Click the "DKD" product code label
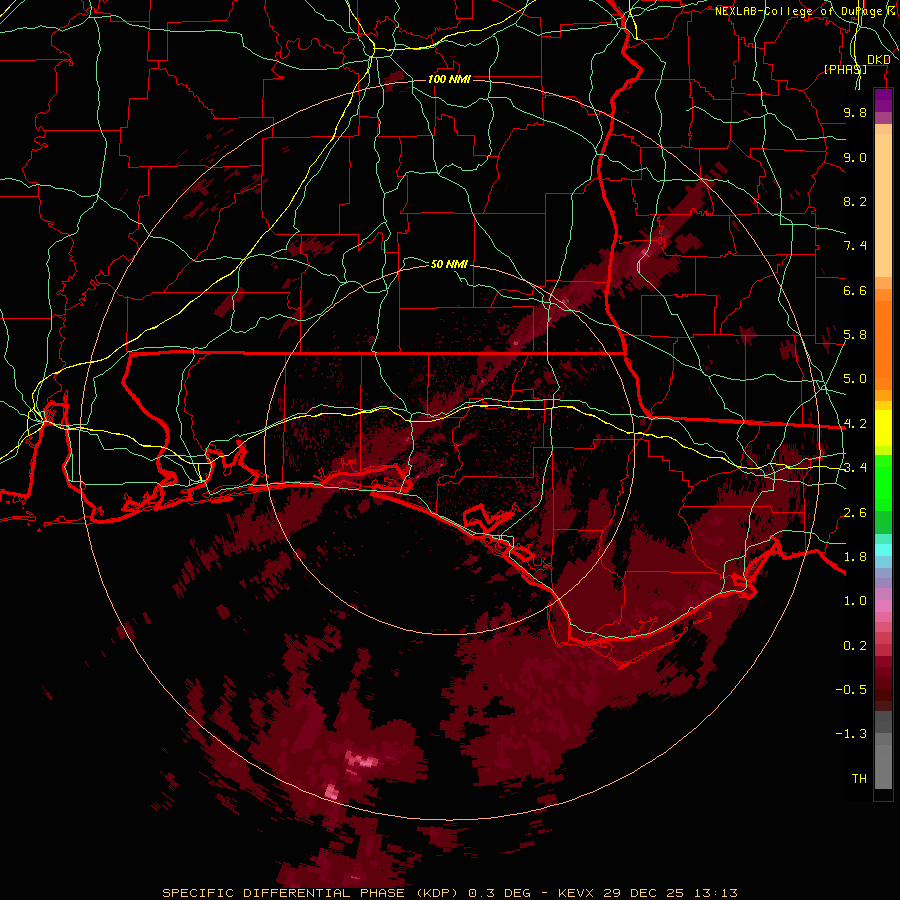Screen dimensions: 900x900 pyautogui.click(x=879, y=60)
